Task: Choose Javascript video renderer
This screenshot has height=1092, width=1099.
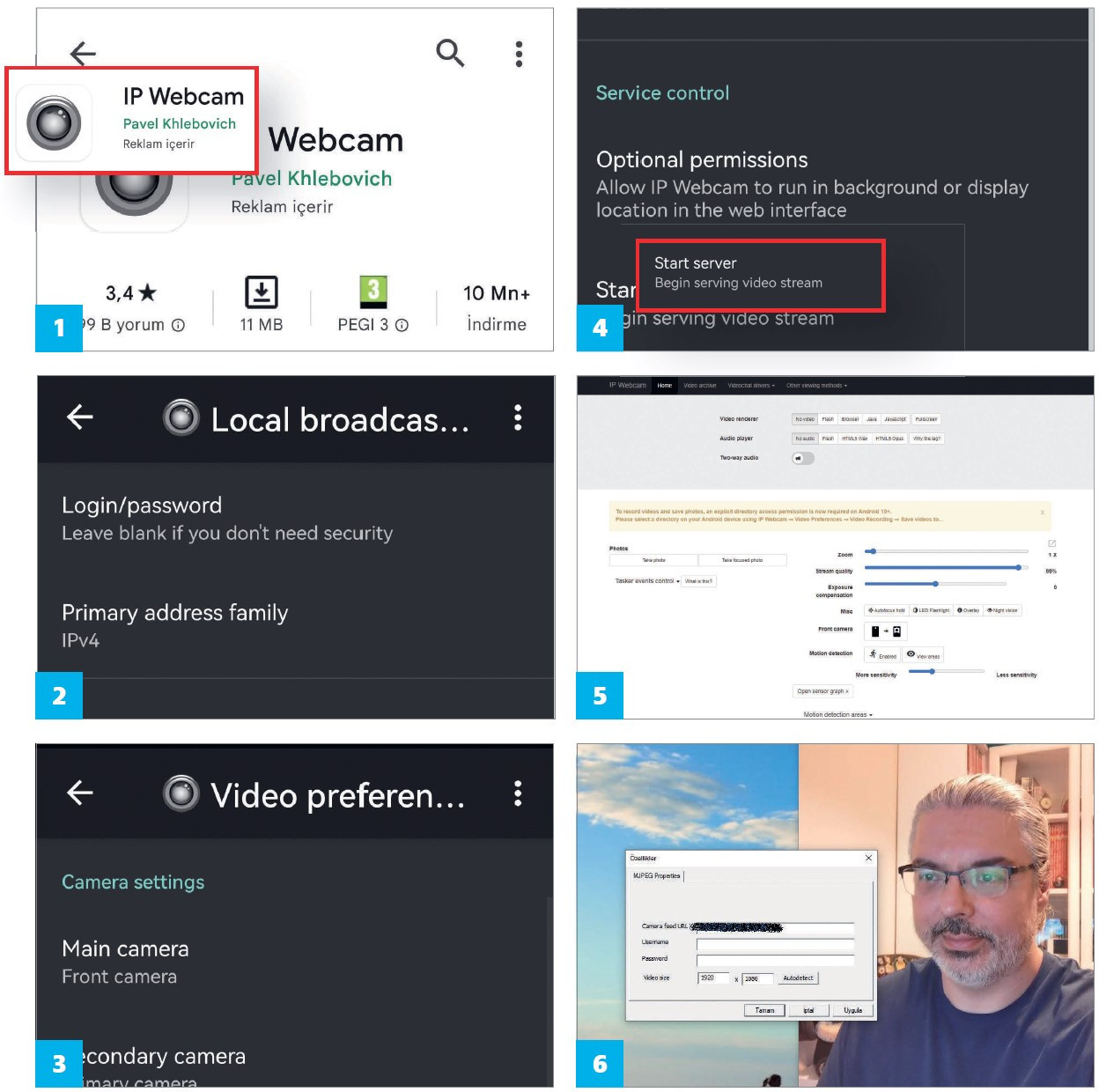Action: click(896, 419)
